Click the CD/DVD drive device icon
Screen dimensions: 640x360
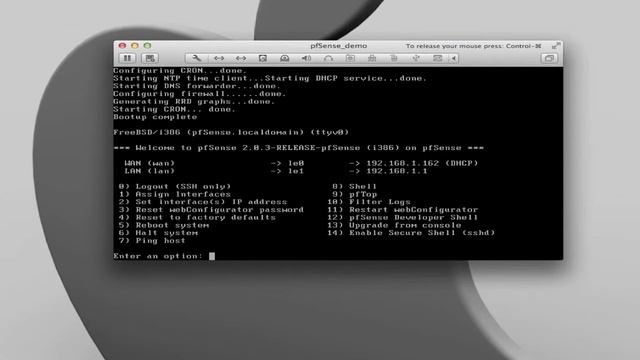point(284,58)
